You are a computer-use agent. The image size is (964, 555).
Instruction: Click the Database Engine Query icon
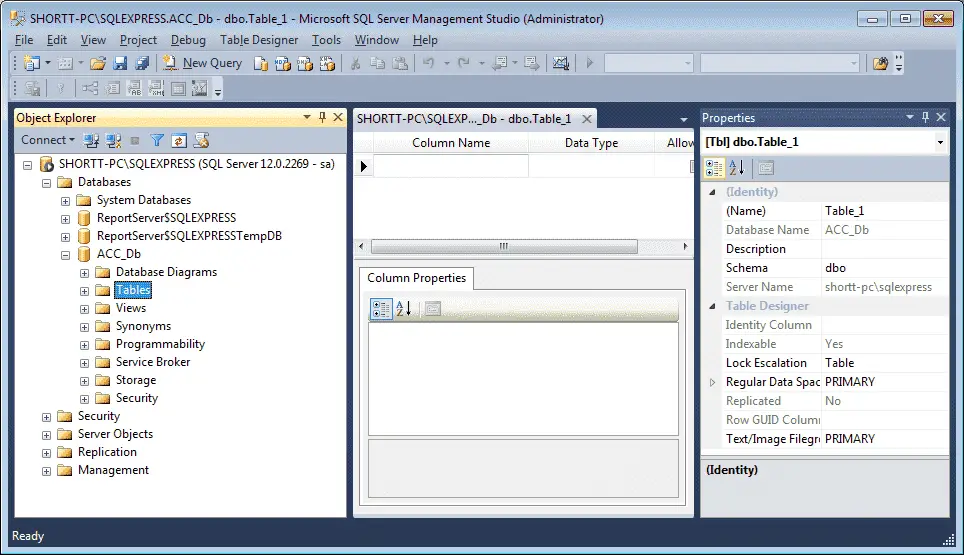(261, 63)
